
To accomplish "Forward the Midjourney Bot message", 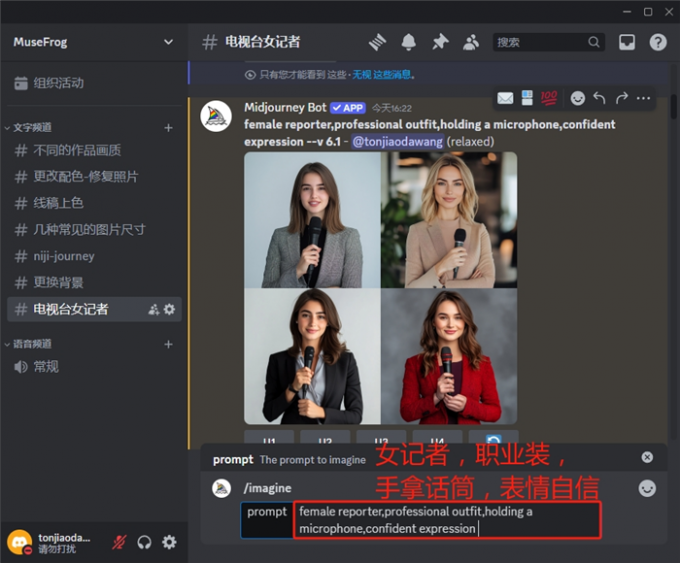I will coord(621,98).
